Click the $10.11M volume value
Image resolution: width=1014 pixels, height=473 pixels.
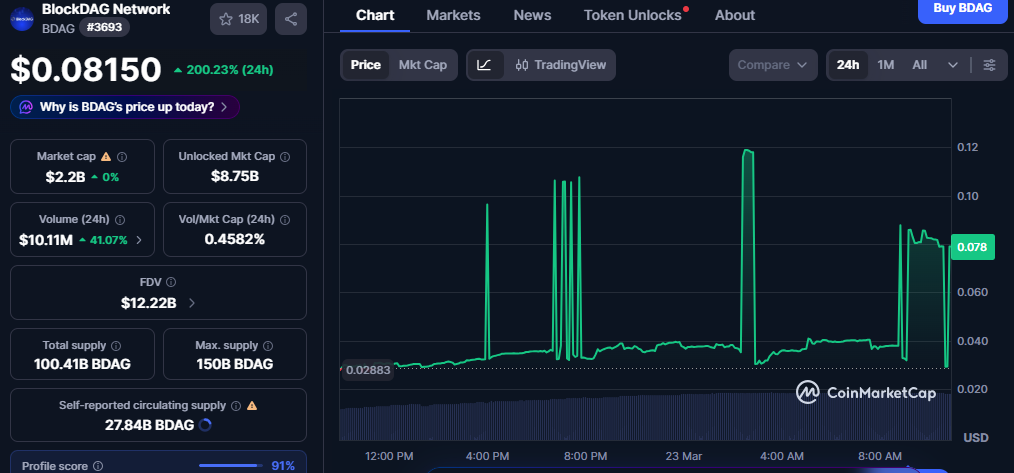46,240
